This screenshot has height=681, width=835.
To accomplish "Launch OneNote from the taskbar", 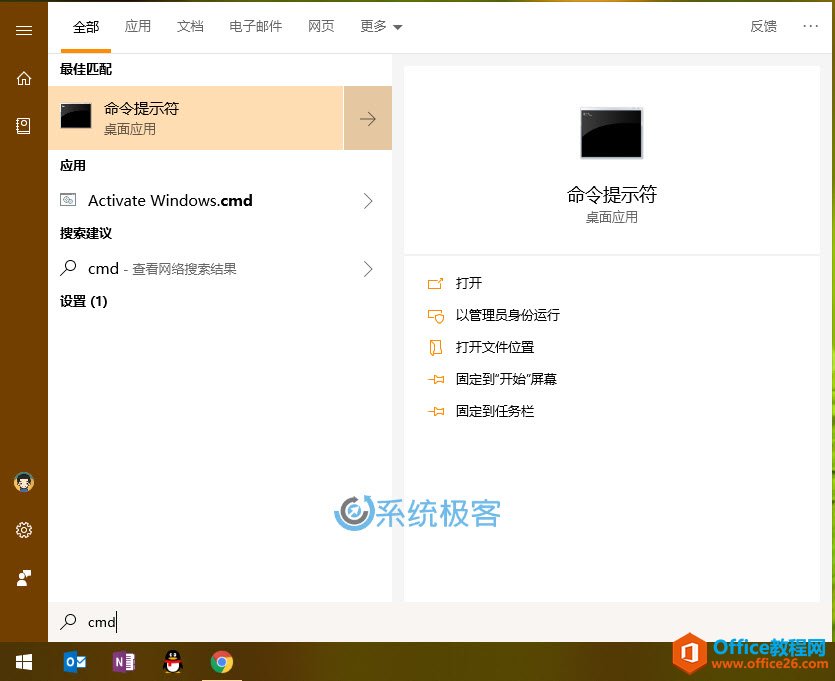I will [124, 662].
